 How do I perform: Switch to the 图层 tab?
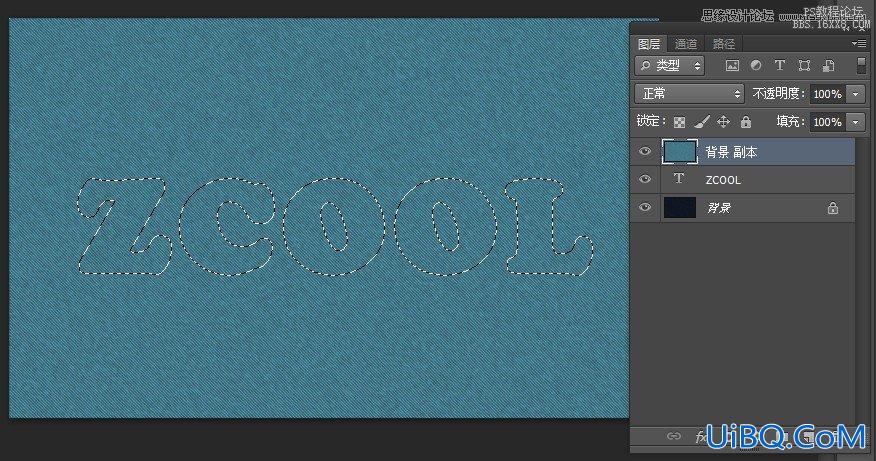pyautogui.click(x=649, y=44)
